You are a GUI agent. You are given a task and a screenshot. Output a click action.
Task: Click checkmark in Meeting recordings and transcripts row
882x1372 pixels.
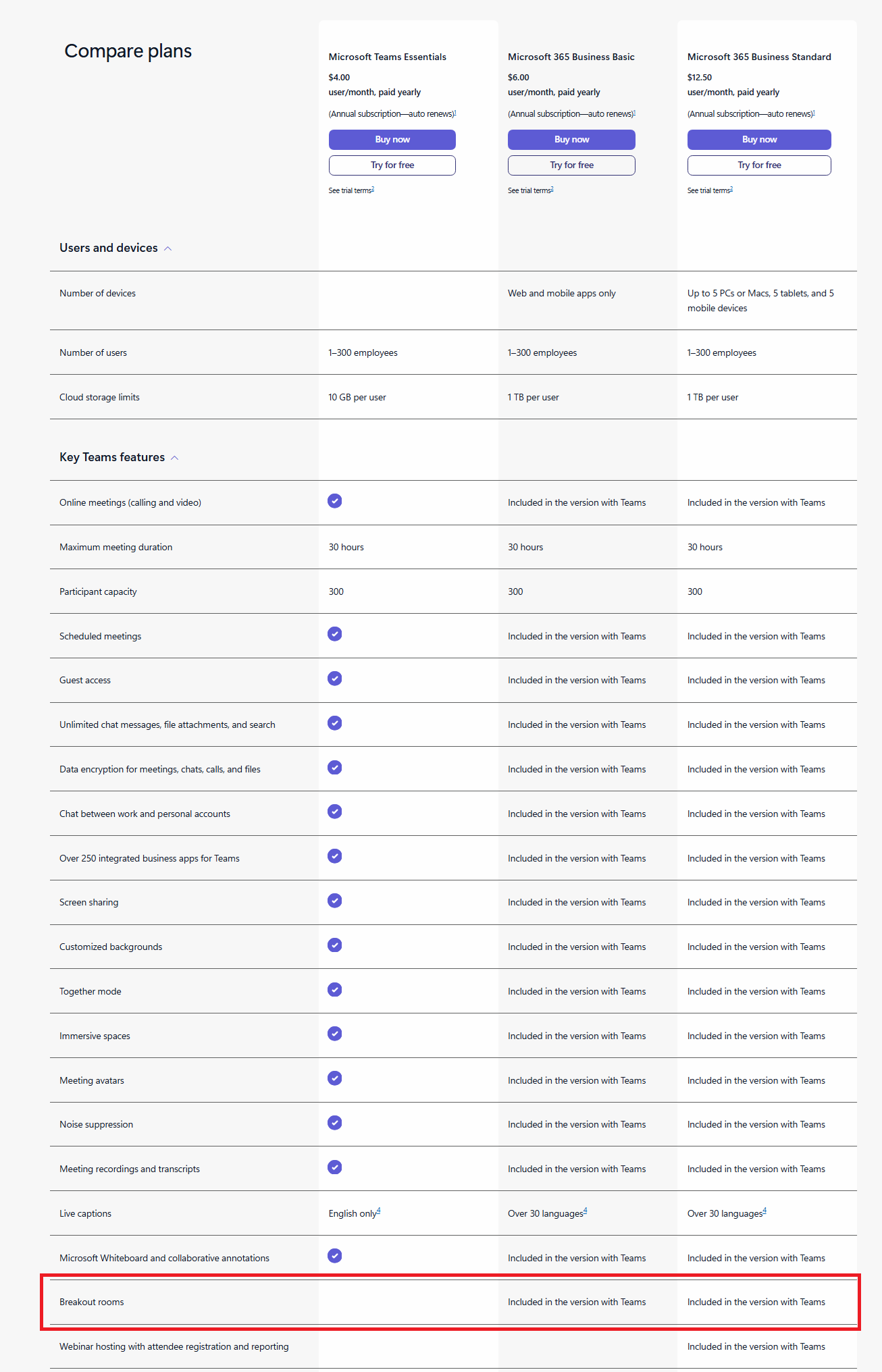click(x=334, y=1167)
